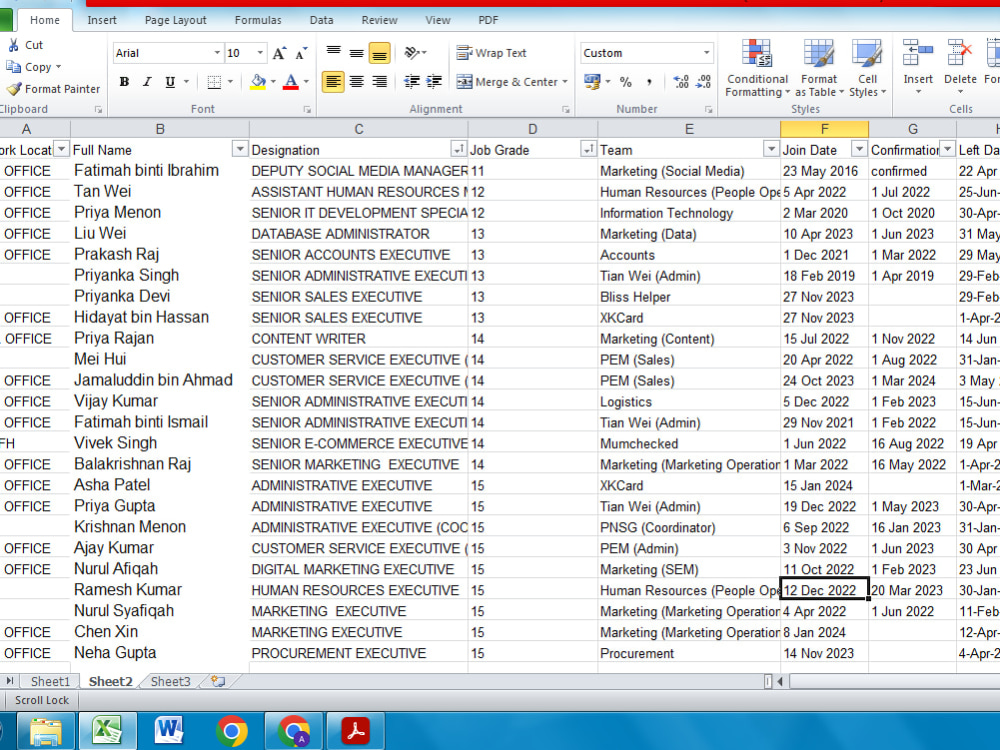Apply Comma Style format
This screenshot has height=750, width=1000.
[x=649, y=82]
